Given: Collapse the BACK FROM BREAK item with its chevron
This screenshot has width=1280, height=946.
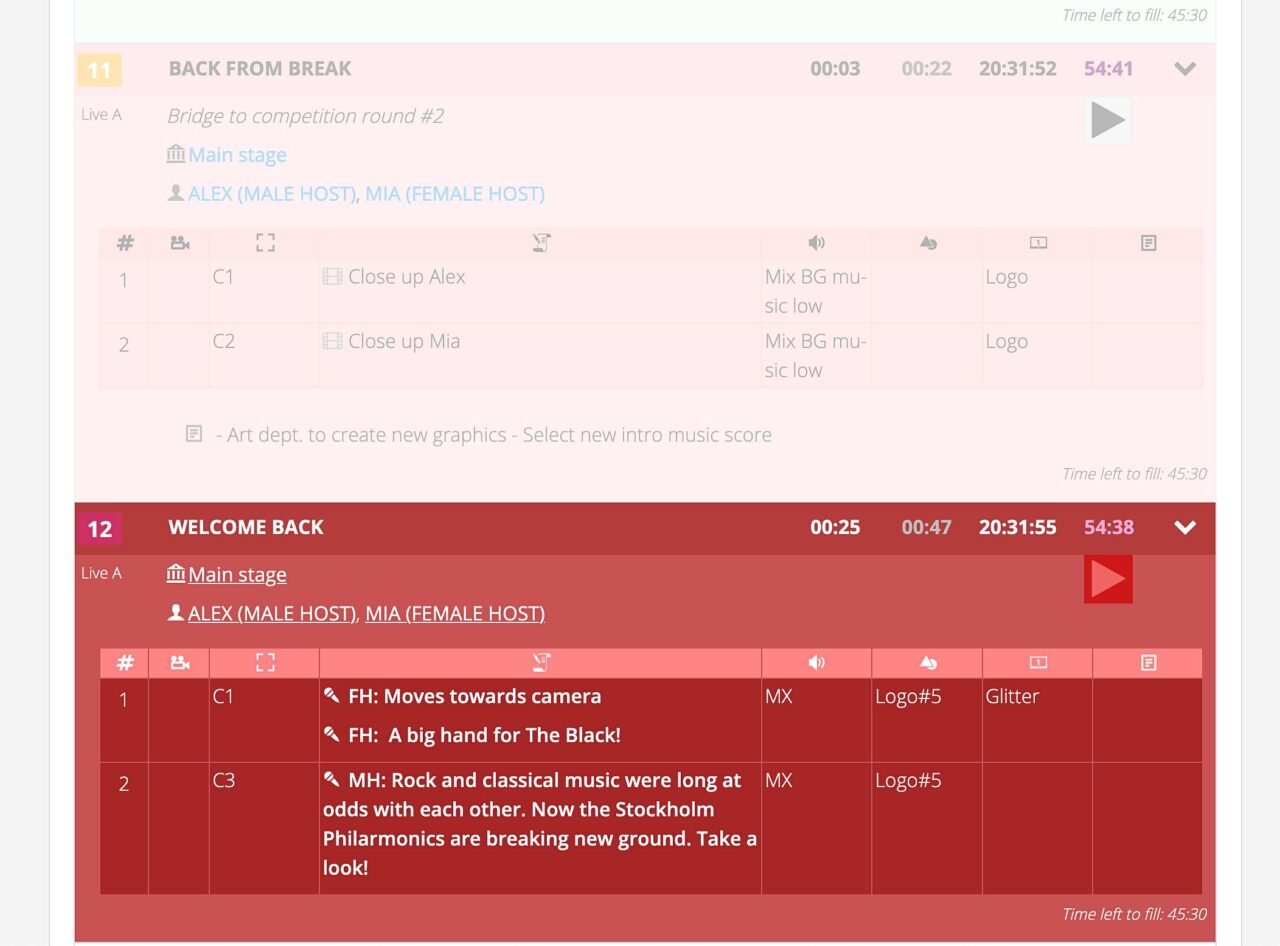Looking at the screenshot, I should point(1185,69).
